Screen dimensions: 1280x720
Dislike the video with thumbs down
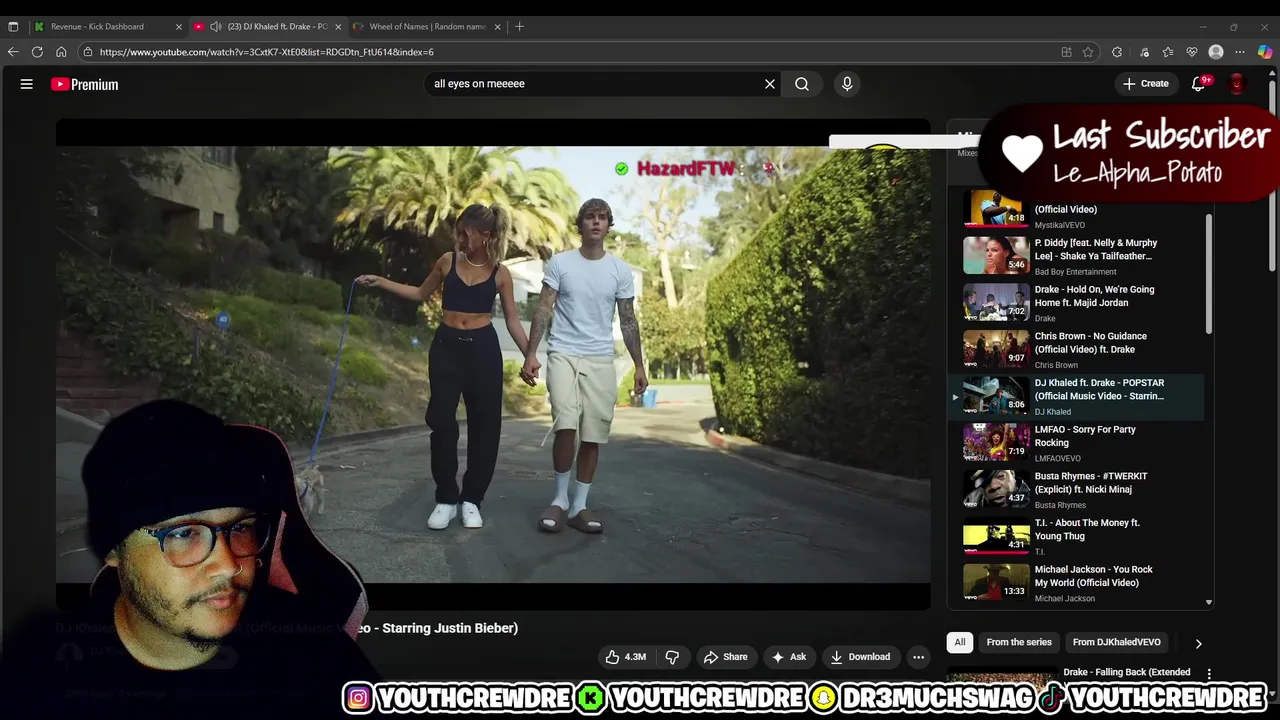pyautogui.click(x=672, y=657)
